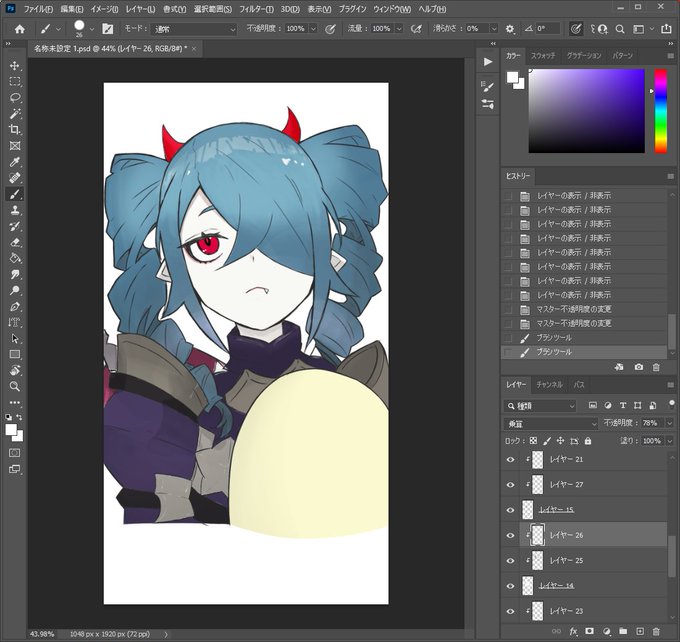Switch to the チャンネル tab
680x642 pixels.
coord(549,385)
